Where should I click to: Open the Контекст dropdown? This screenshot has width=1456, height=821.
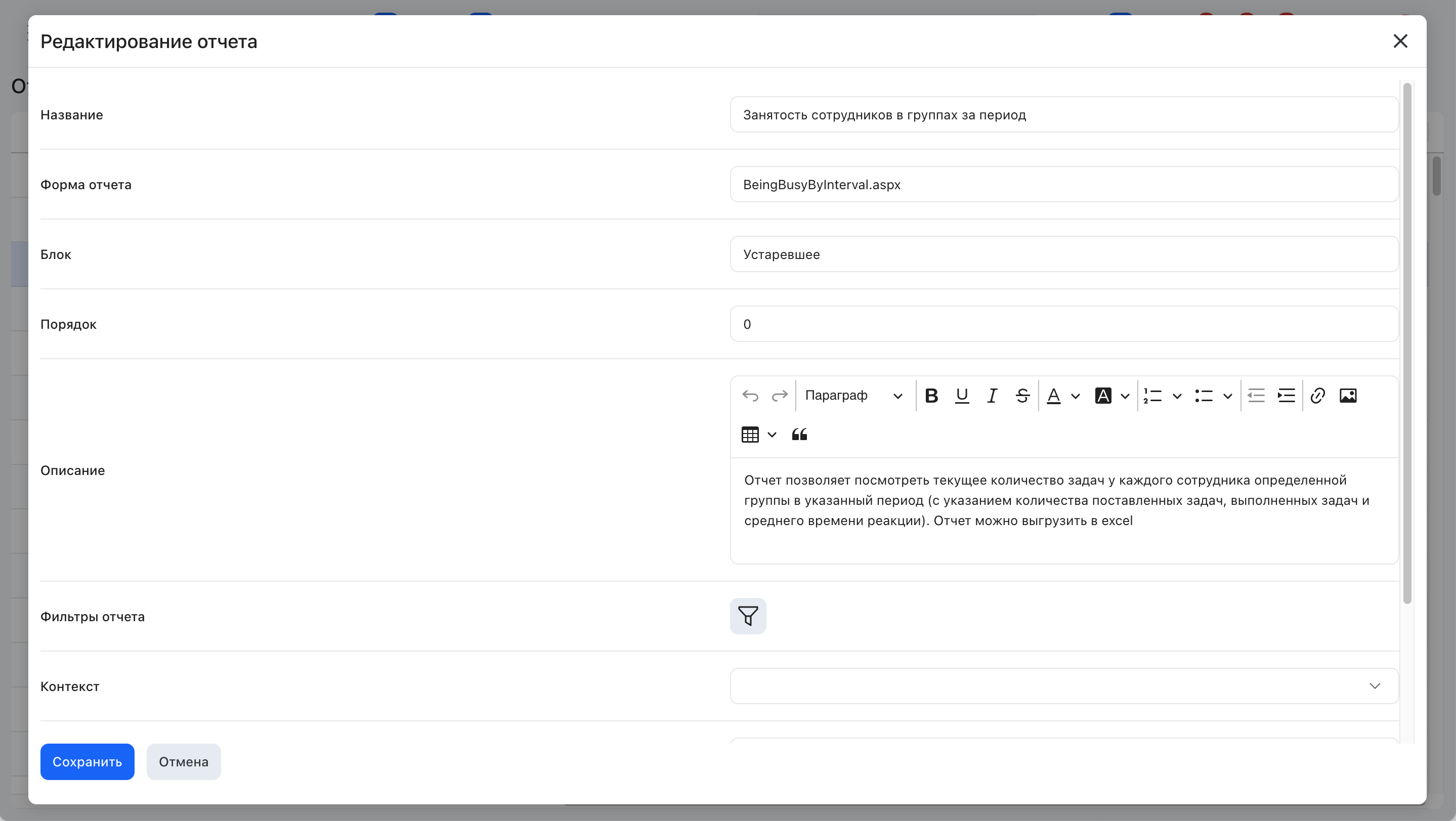tap(1064, 686)
